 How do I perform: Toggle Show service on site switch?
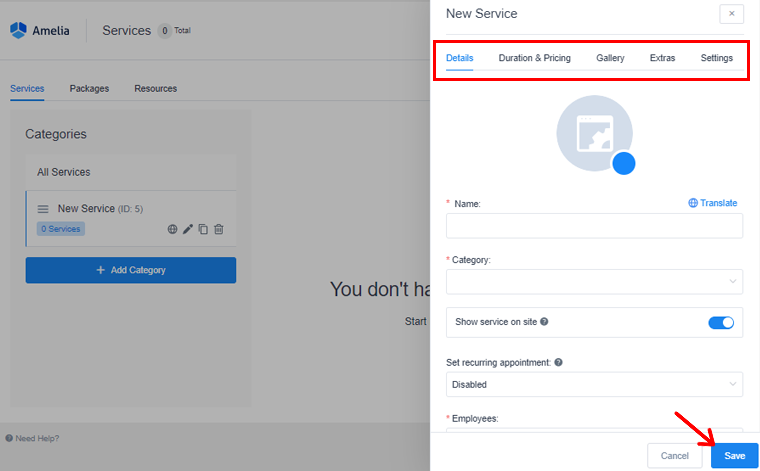point(721,322)
